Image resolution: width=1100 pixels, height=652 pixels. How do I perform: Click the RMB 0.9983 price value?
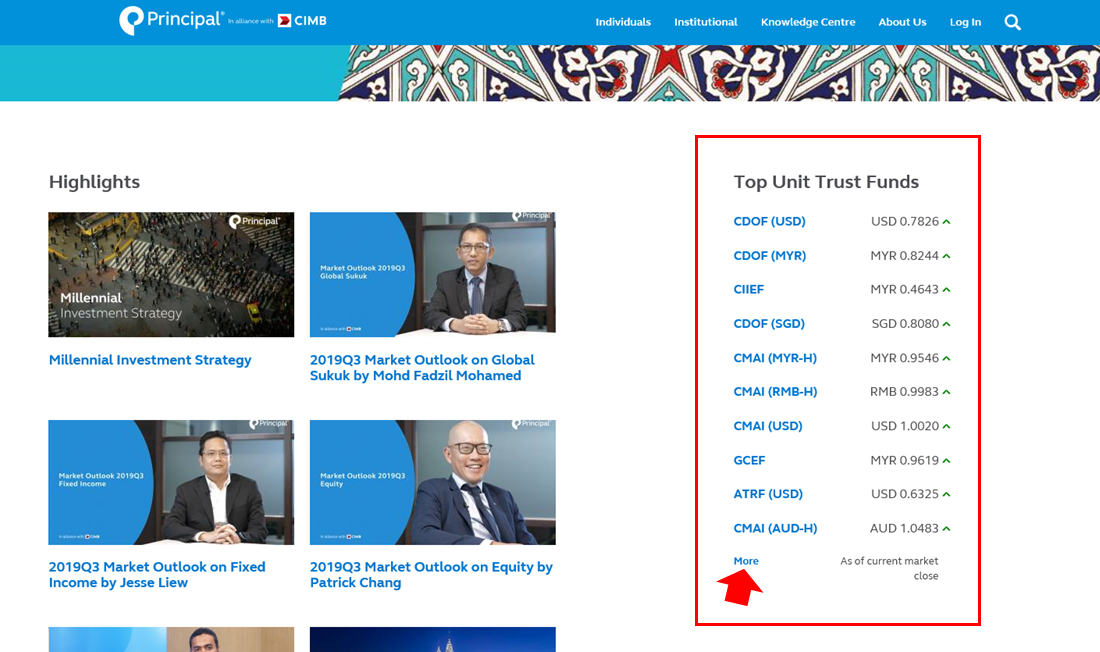click(x=904, y=392)
